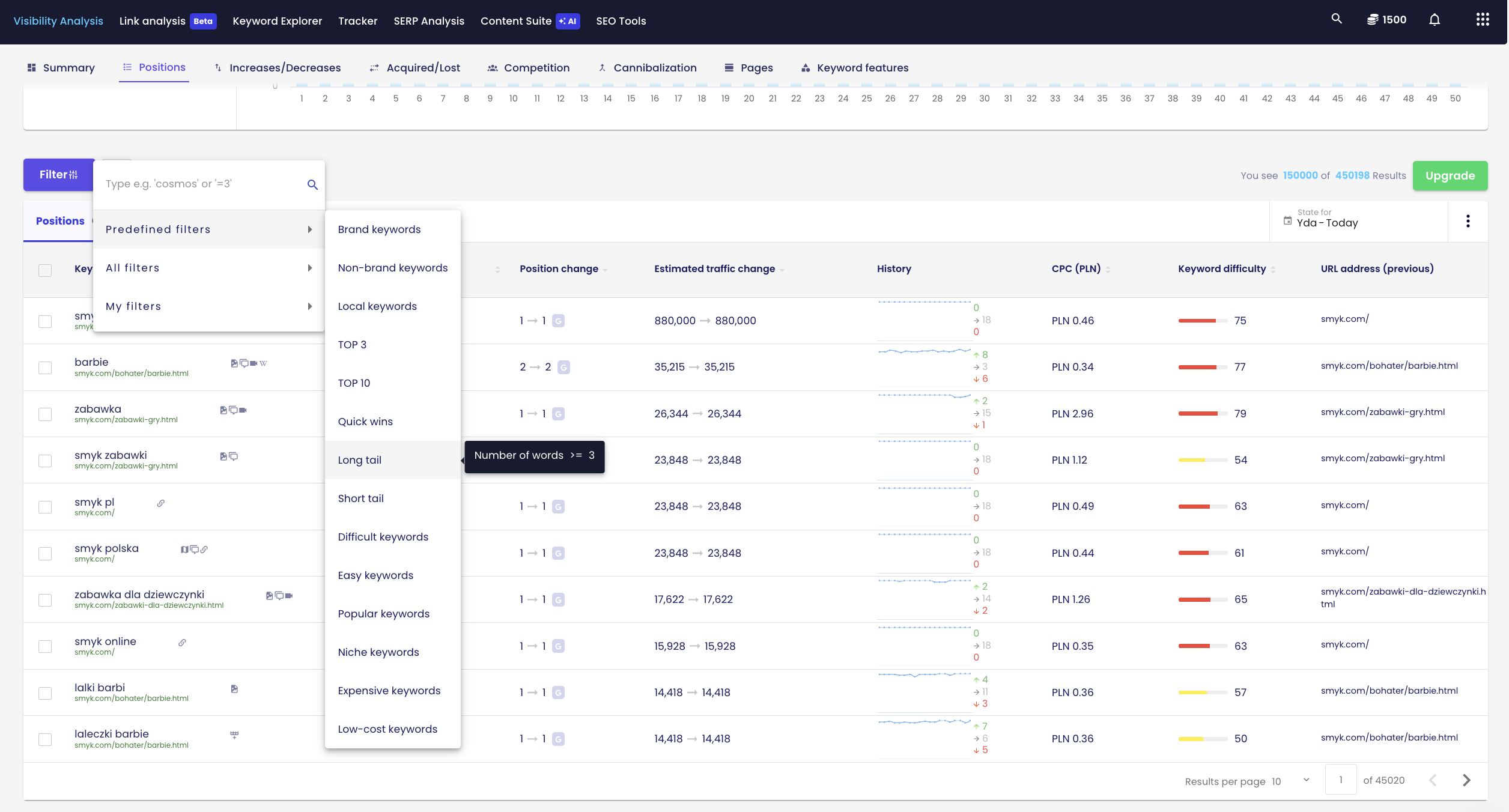Screen dimensions: 1509x812
Task: Check the lalki barbi row checkbox
Action: [x=45, y=693]
